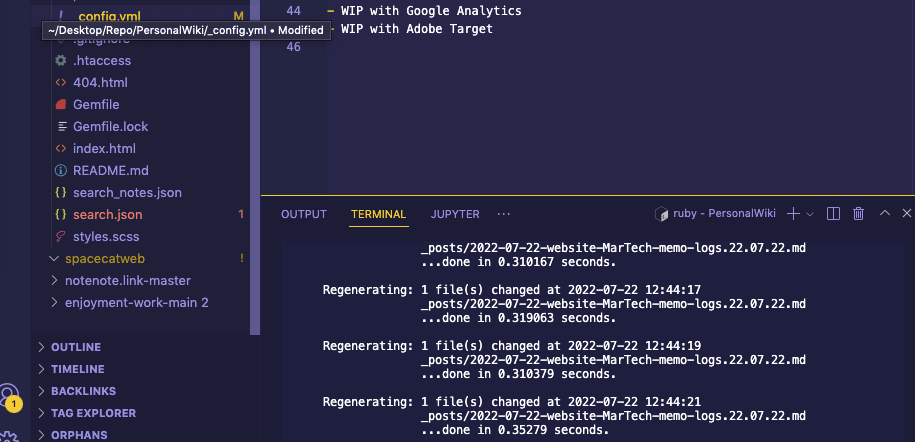Open the README.md file

[110, 171]
